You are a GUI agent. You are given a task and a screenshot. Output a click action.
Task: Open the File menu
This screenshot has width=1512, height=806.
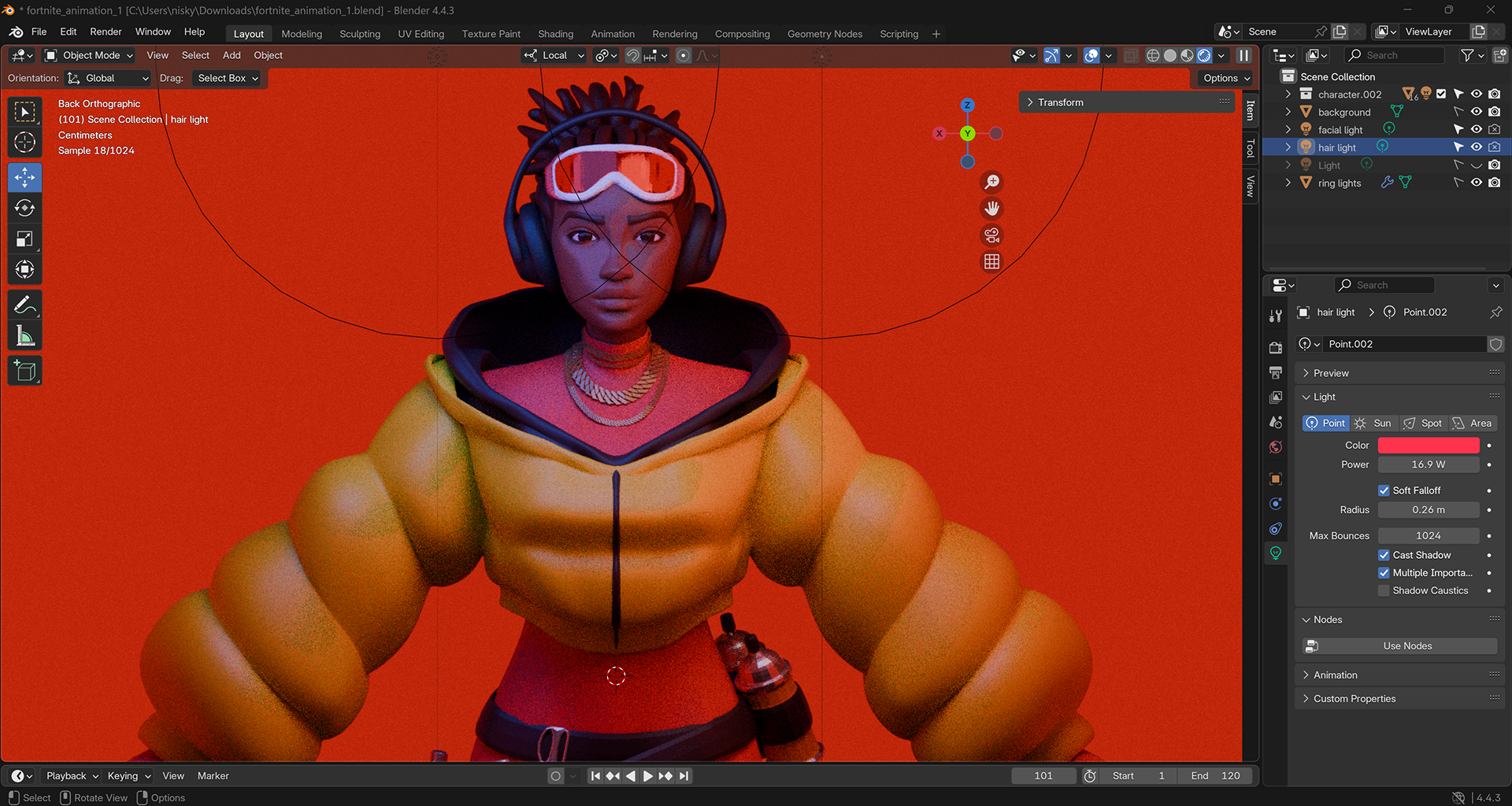(x=39, y=32)
